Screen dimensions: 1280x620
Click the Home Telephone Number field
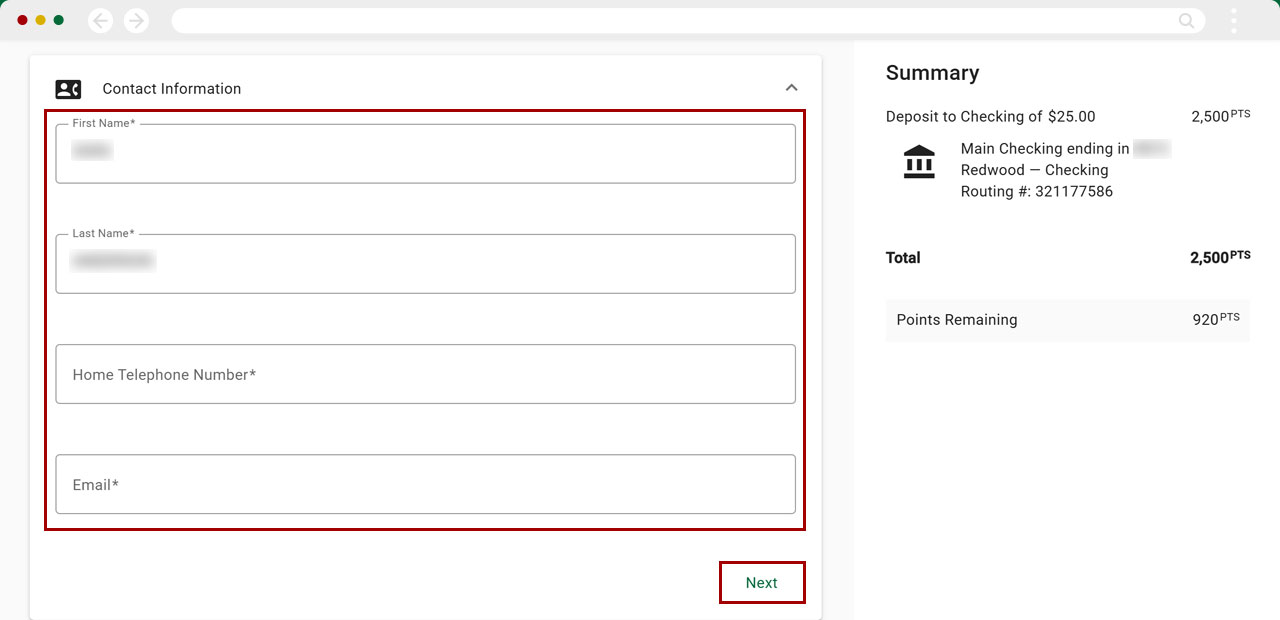click(x=425, y=374)
